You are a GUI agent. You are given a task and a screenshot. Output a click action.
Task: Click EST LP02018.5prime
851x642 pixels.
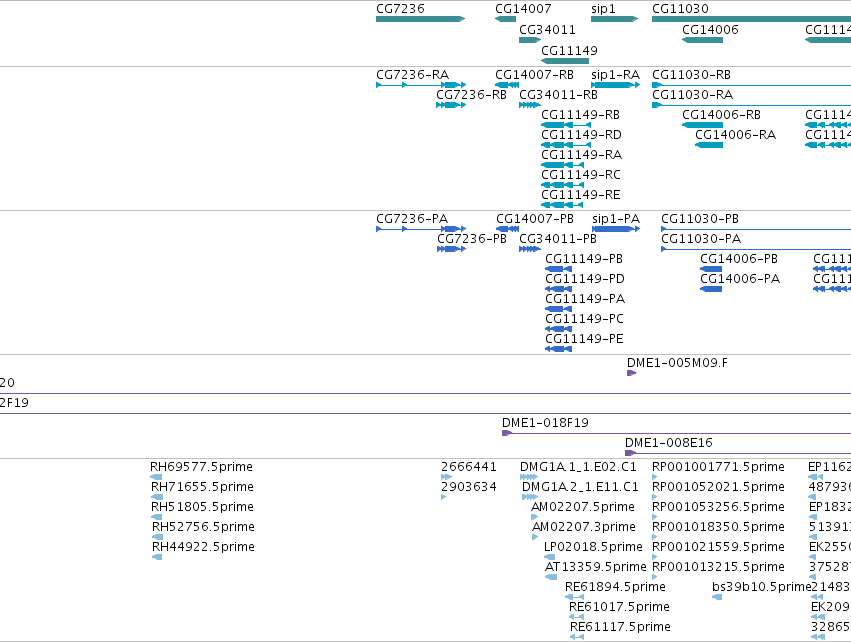pyautogui.click(x=550, y=557)
